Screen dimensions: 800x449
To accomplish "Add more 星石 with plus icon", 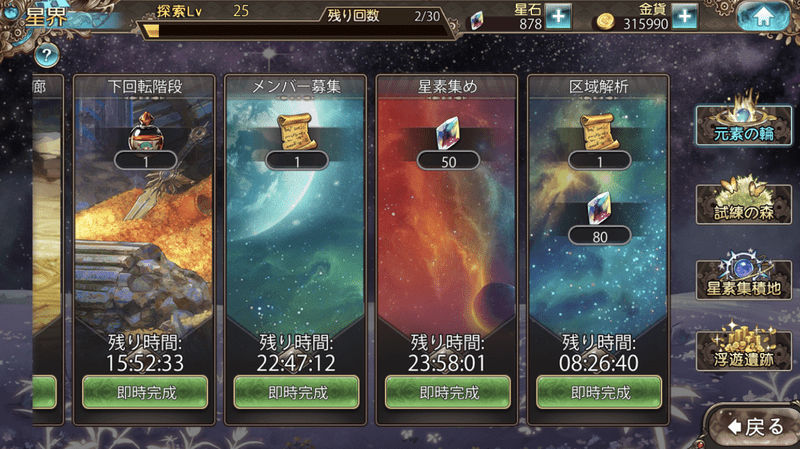I will (x=558, y=16).
